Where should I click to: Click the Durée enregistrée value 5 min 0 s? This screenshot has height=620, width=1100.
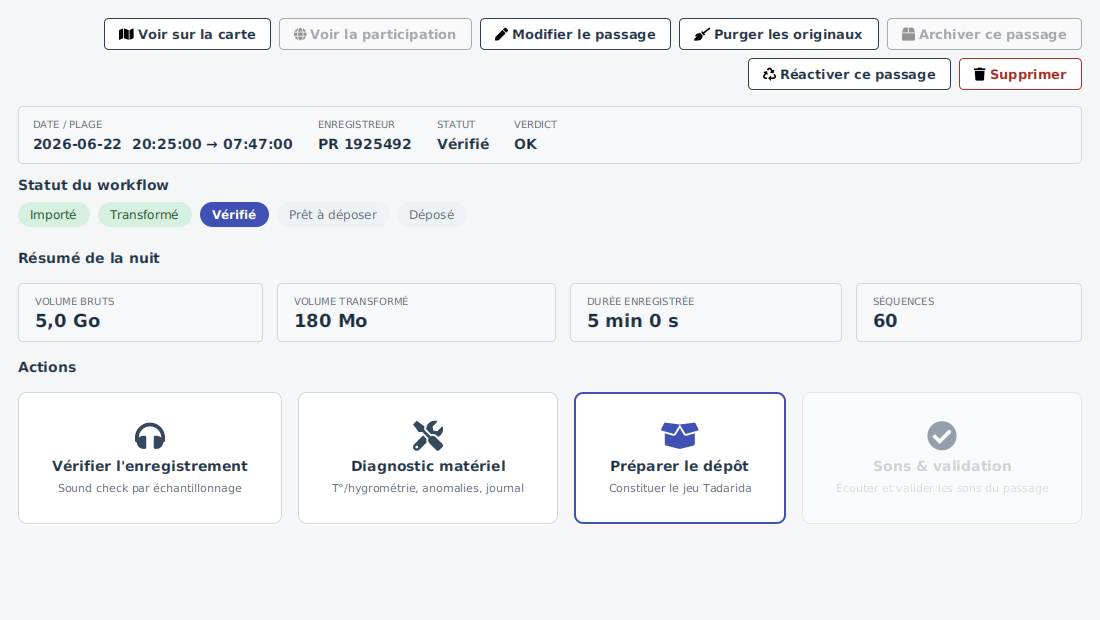coord(633,321)
